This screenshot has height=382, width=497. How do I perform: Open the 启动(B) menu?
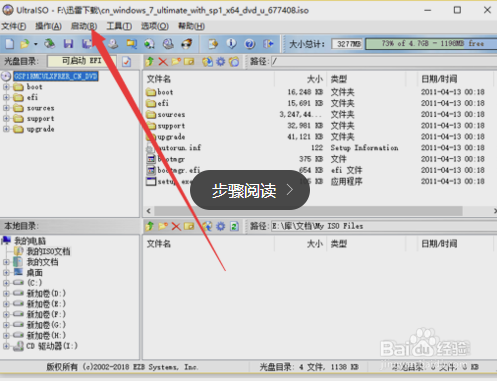coord(84,26)
